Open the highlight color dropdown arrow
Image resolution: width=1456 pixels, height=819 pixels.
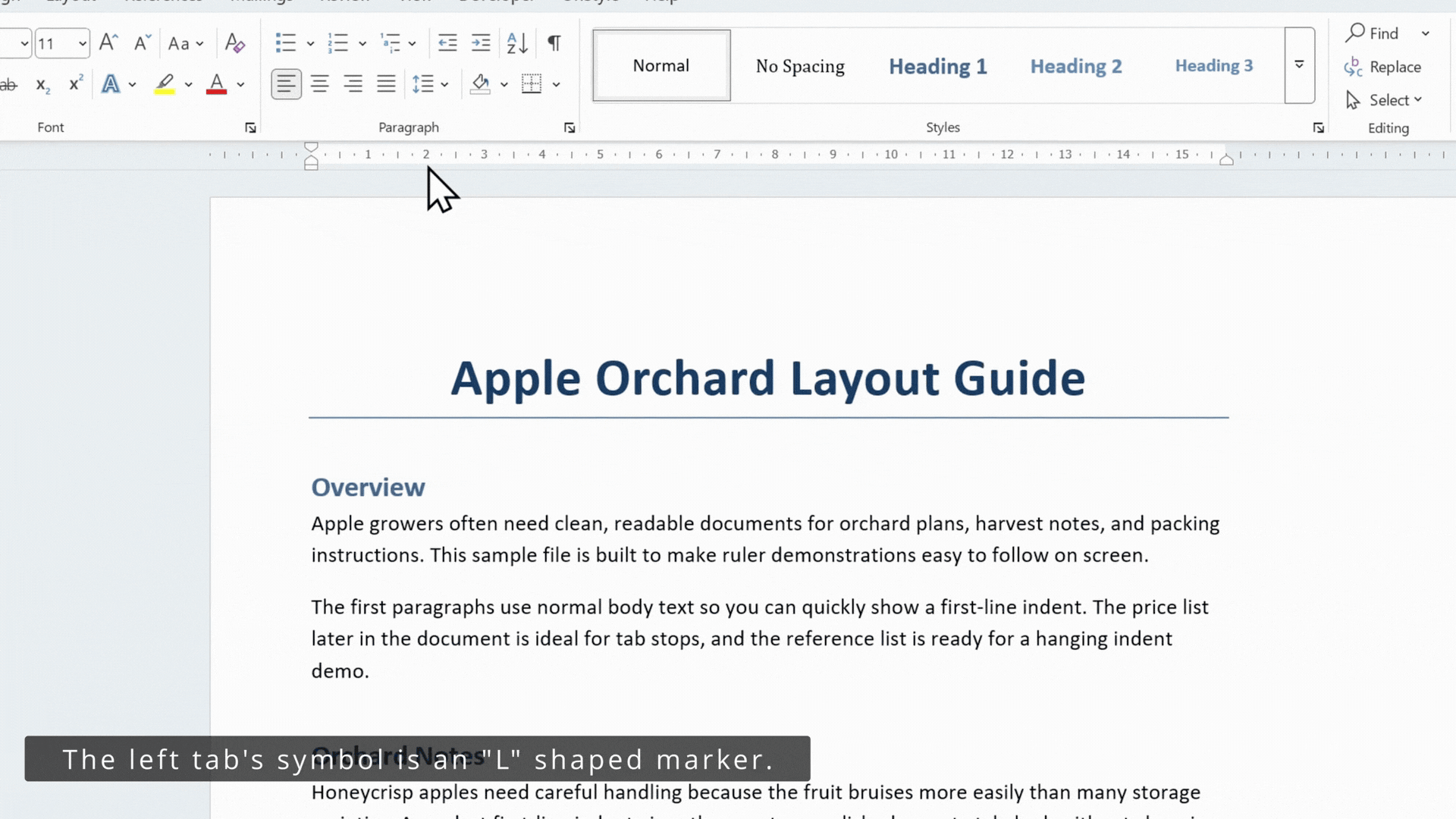tap(188, 84)
